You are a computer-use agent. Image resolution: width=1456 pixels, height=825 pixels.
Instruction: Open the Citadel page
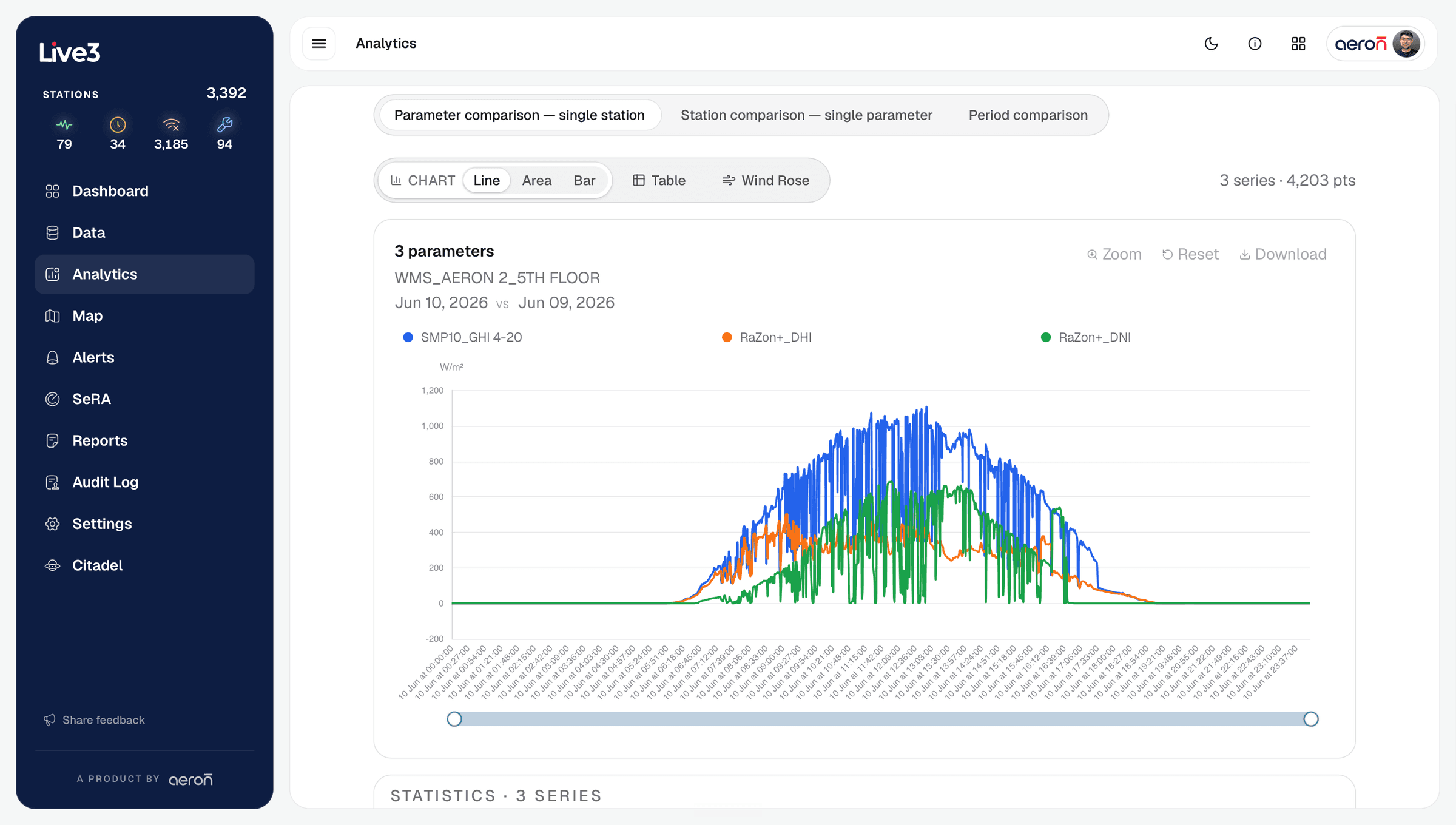[x=144, y=565]
